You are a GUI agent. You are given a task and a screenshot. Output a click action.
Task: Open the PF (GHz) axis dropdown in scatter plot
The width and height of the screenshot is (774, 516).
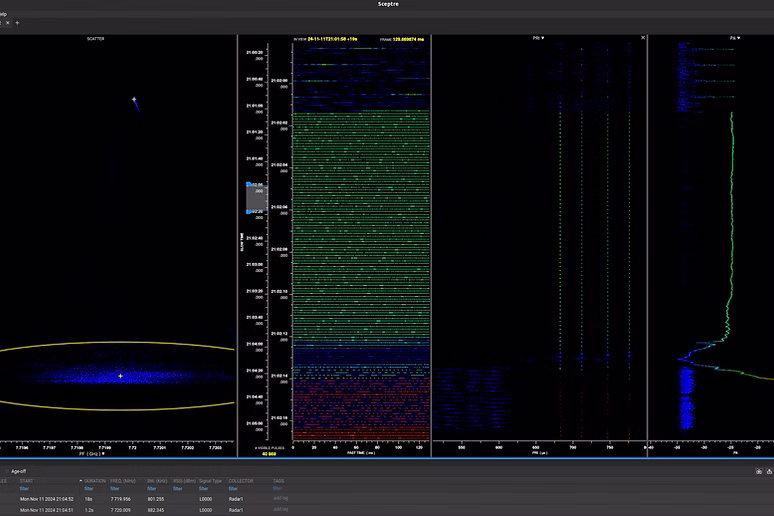point(92,453)
